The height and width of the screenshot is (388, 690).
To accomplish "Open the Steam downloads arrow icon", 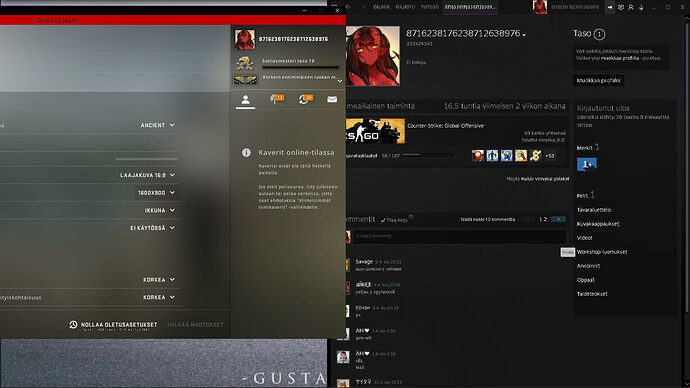I will pyautogui.click(x=641, y=7).
